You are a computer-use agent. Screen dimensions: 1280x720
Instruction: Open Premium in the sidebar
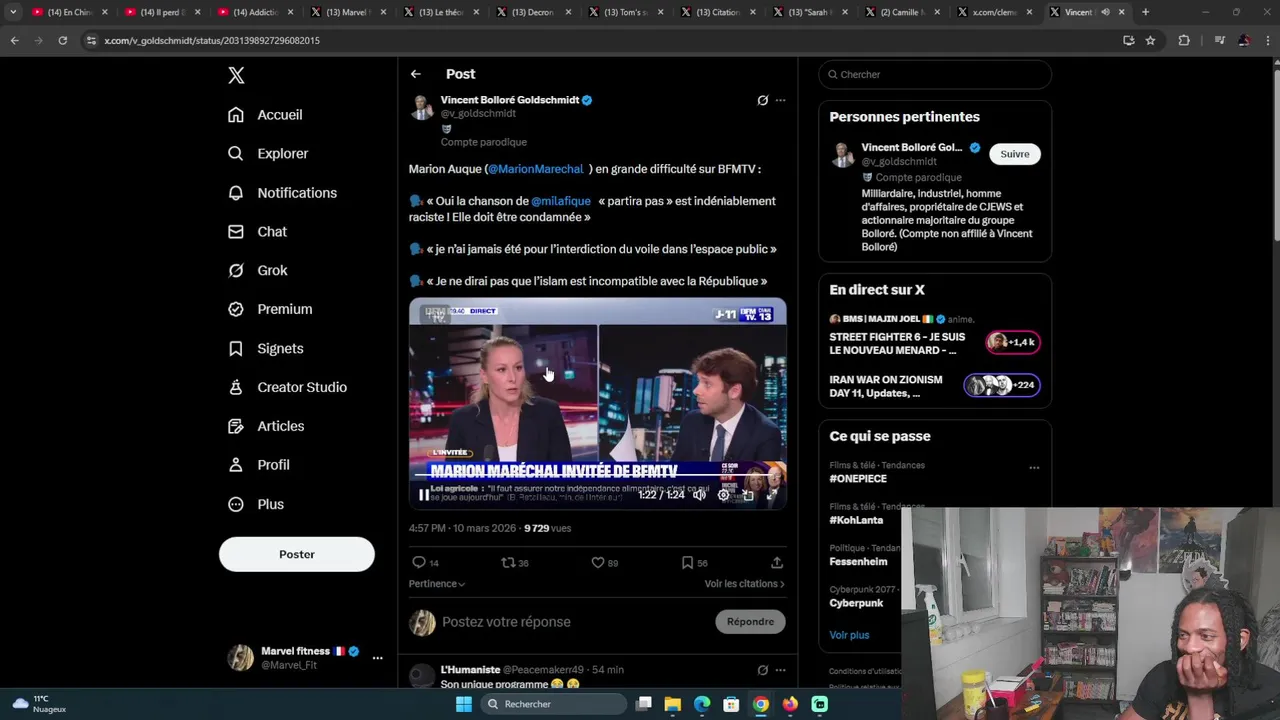(x=270, y=310)
